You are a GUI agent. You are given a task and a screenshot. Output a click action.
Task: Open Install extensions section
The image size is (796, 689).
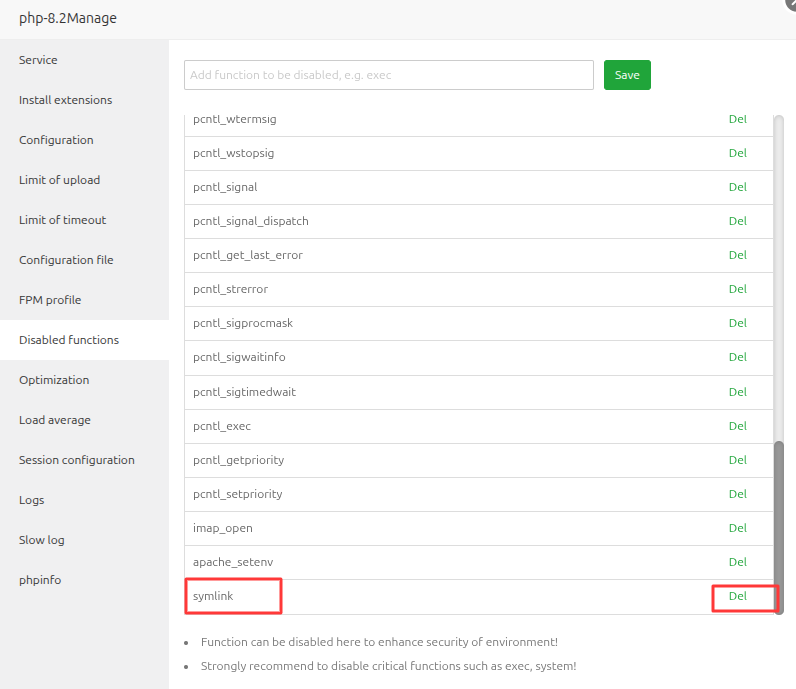click(x=65, y=100)
